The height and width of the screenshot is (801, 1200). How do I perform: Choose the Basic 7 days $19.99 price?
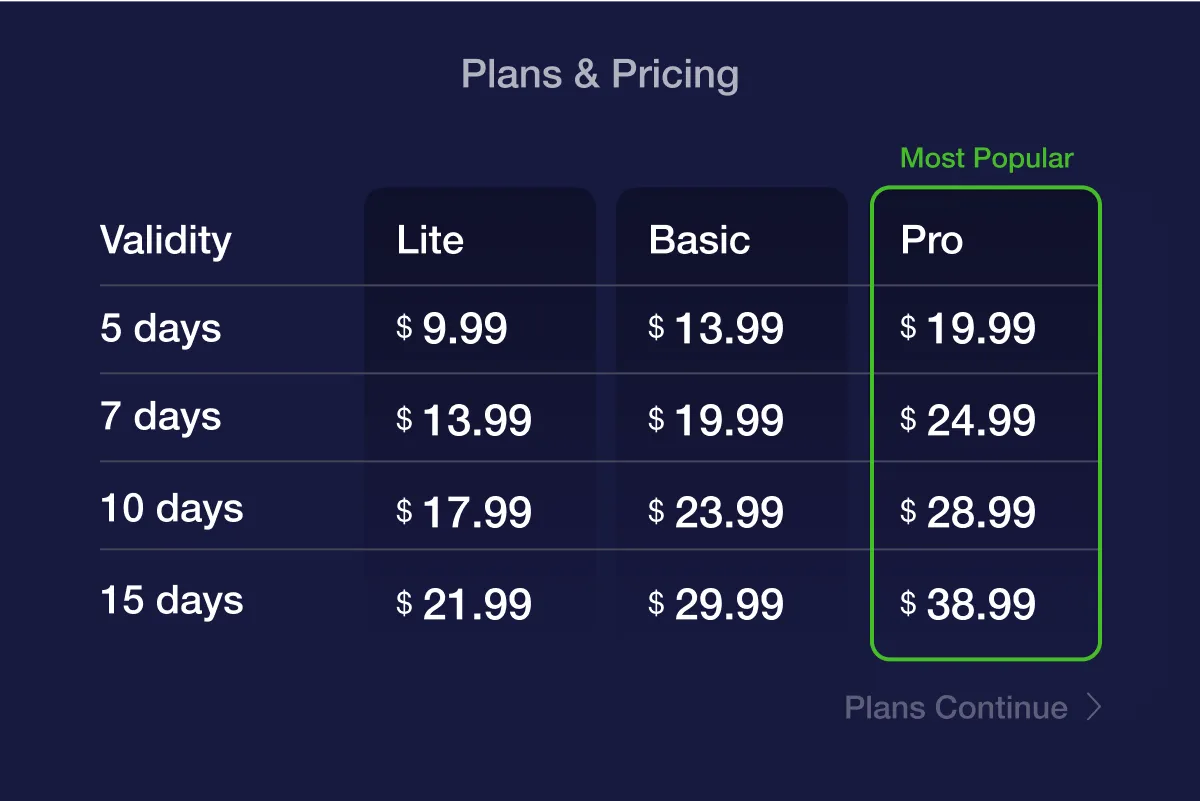pyautogui.click(x=716, y=421)
